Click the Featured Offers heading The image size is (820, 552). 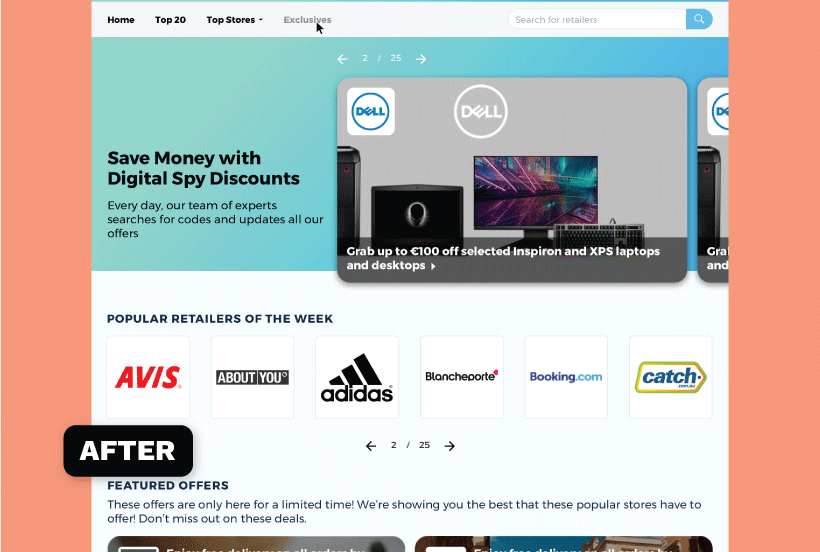click(x=168, y=486)
